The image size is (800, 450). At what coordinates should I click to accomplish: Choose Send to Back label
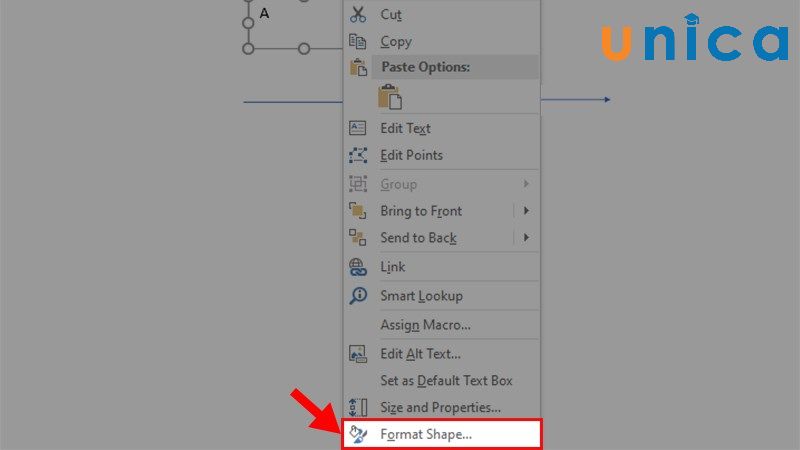[x=418, y=238]
